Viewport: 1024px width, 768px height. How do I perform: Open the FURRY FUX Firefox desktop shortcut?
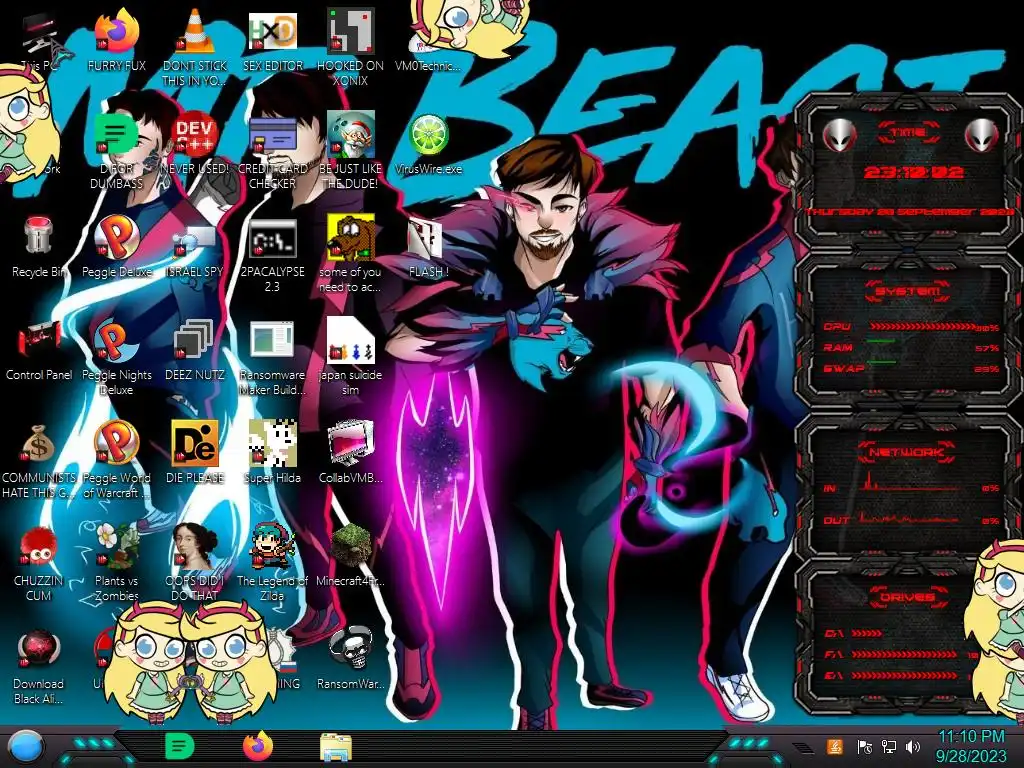pos(117,33)
